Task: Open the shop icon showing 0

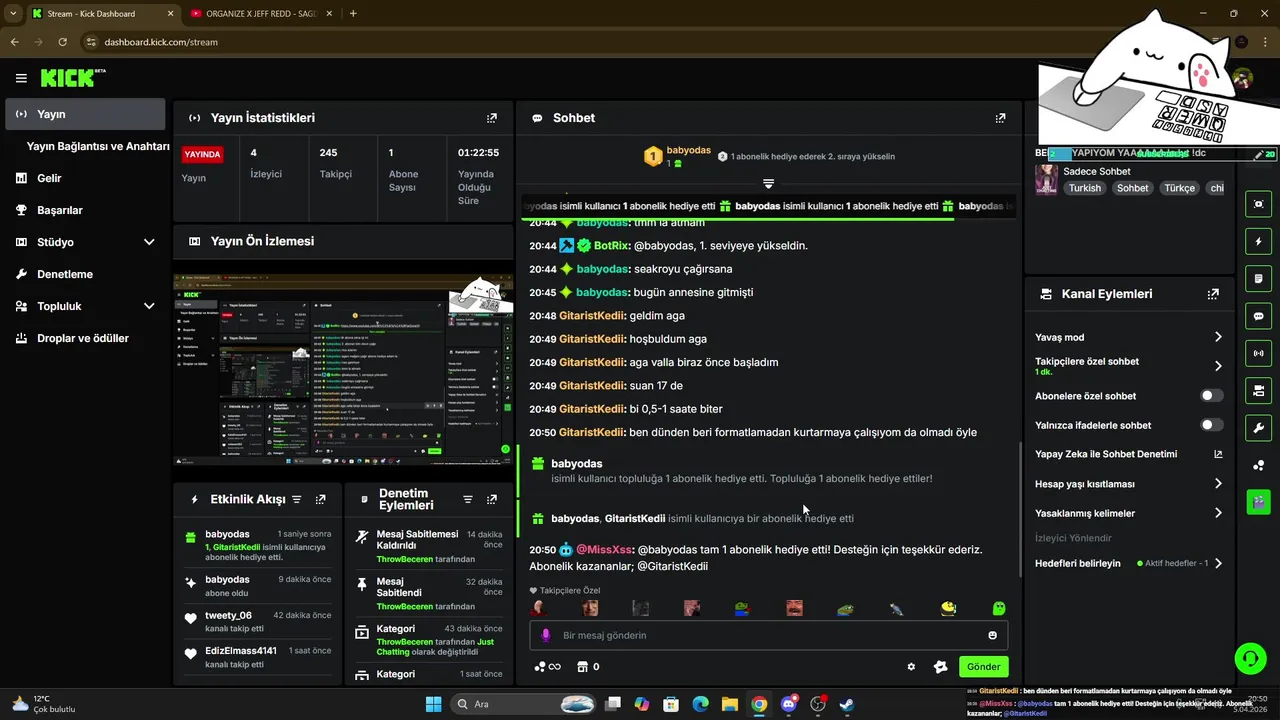Action: pyautogui.click(x=588, y=667)
